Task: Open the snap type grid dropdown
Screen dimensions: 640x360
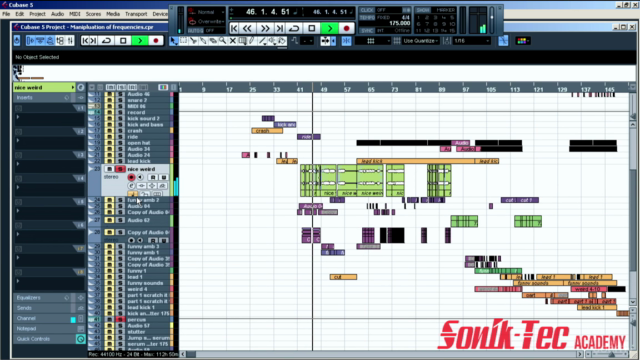Action: (373, 41)
